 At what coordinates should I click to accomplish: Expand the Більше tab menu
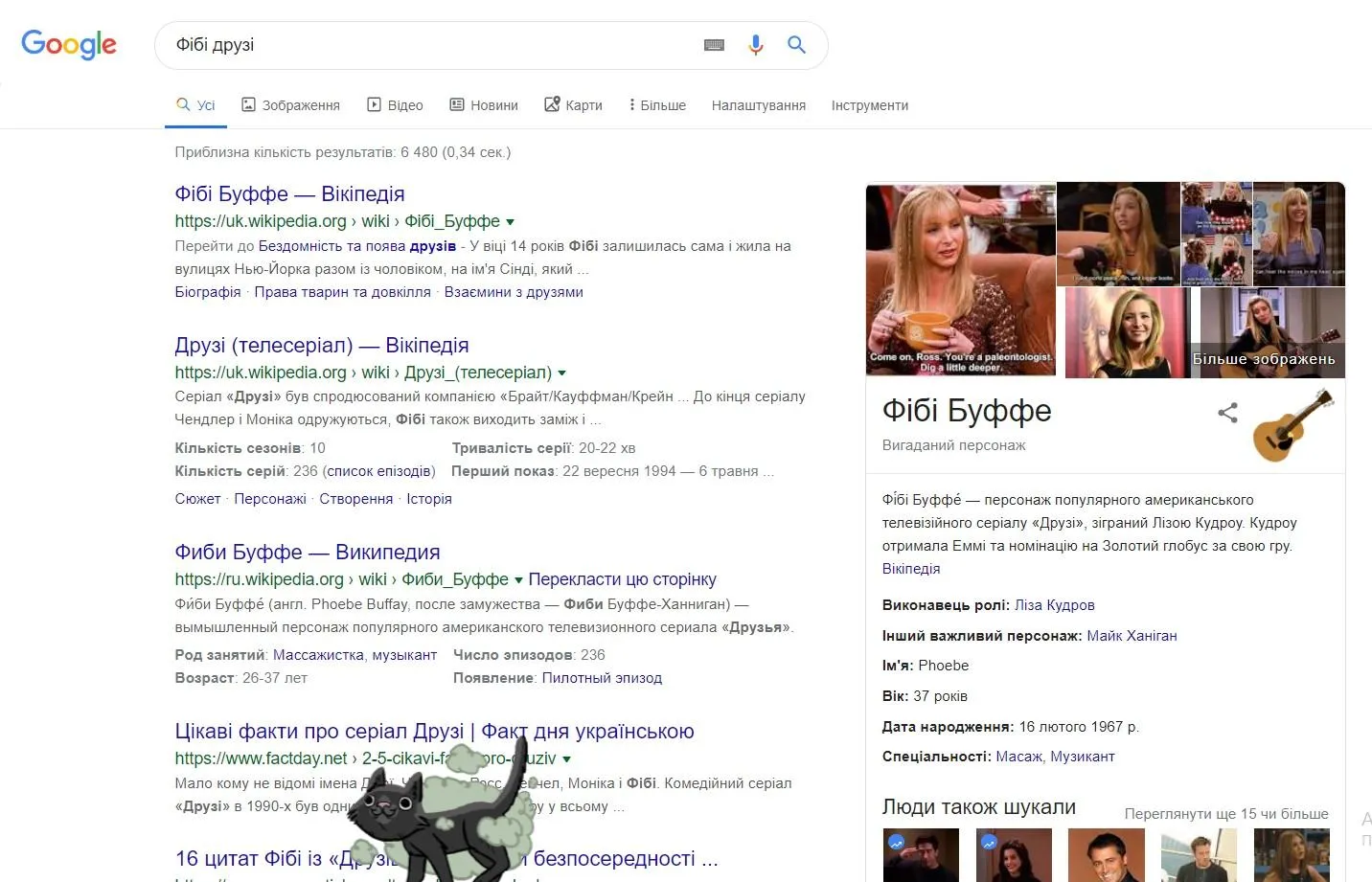click(x=657, y=104)
